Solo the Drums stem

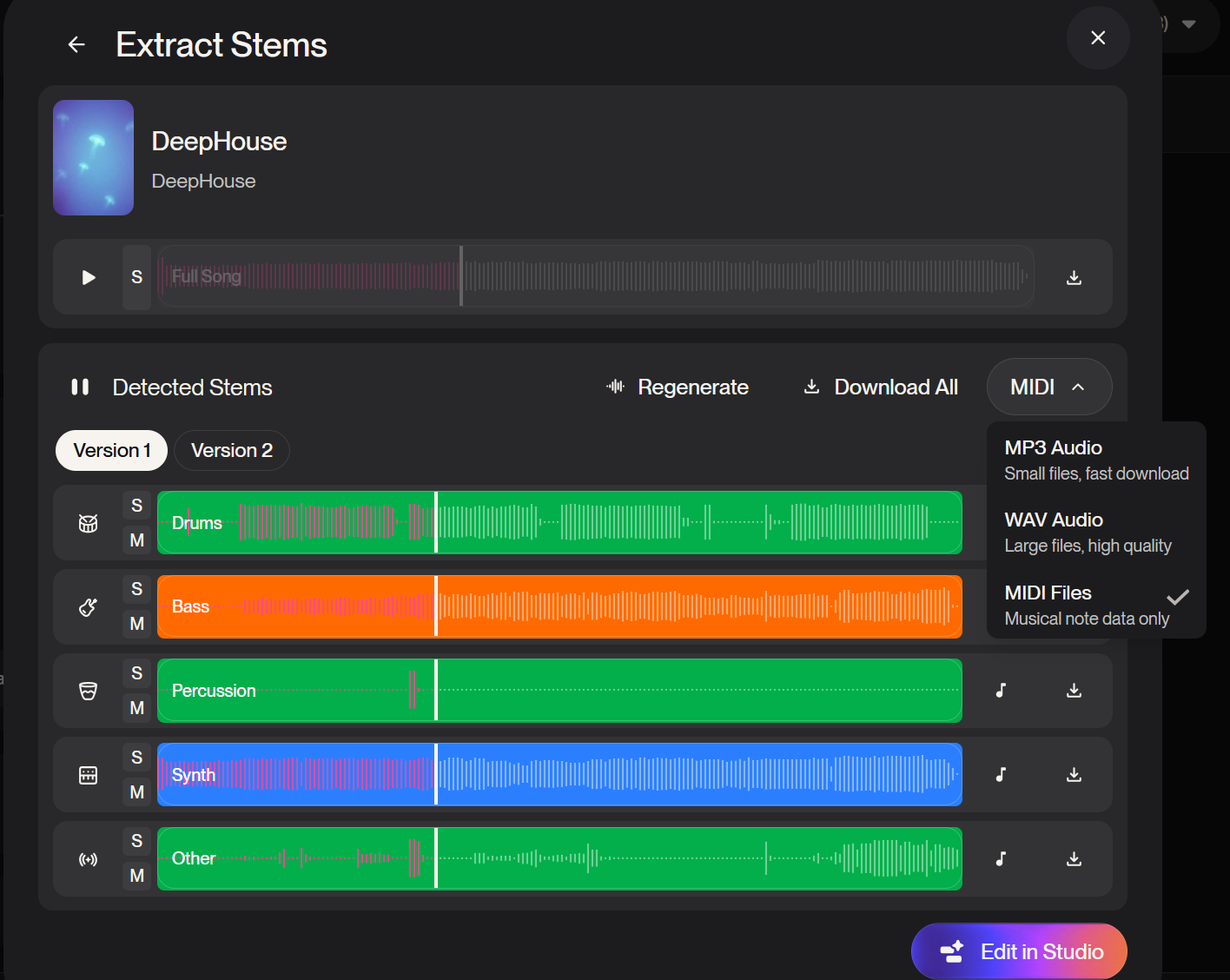(136, 506)
